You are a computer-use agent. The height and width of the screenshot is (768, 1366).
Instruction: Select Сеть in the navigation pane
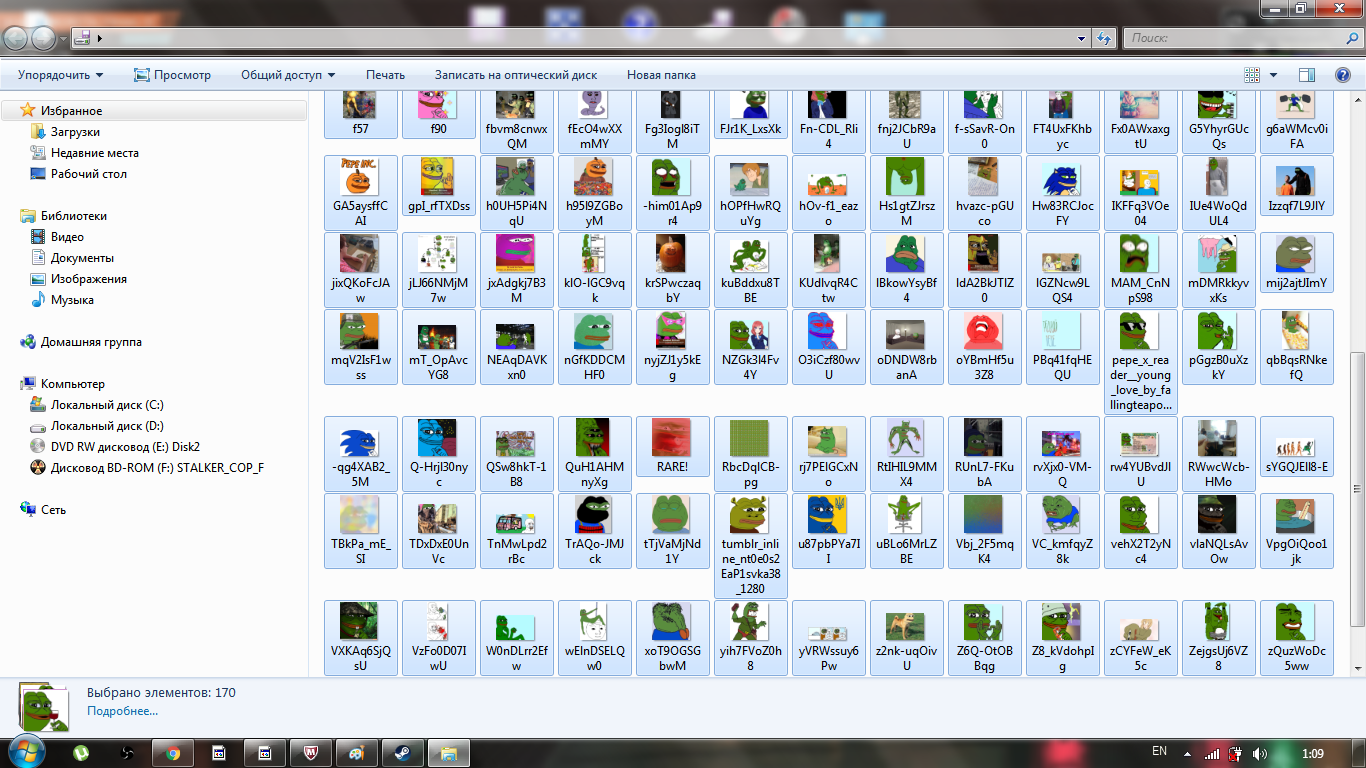point(53,510)
